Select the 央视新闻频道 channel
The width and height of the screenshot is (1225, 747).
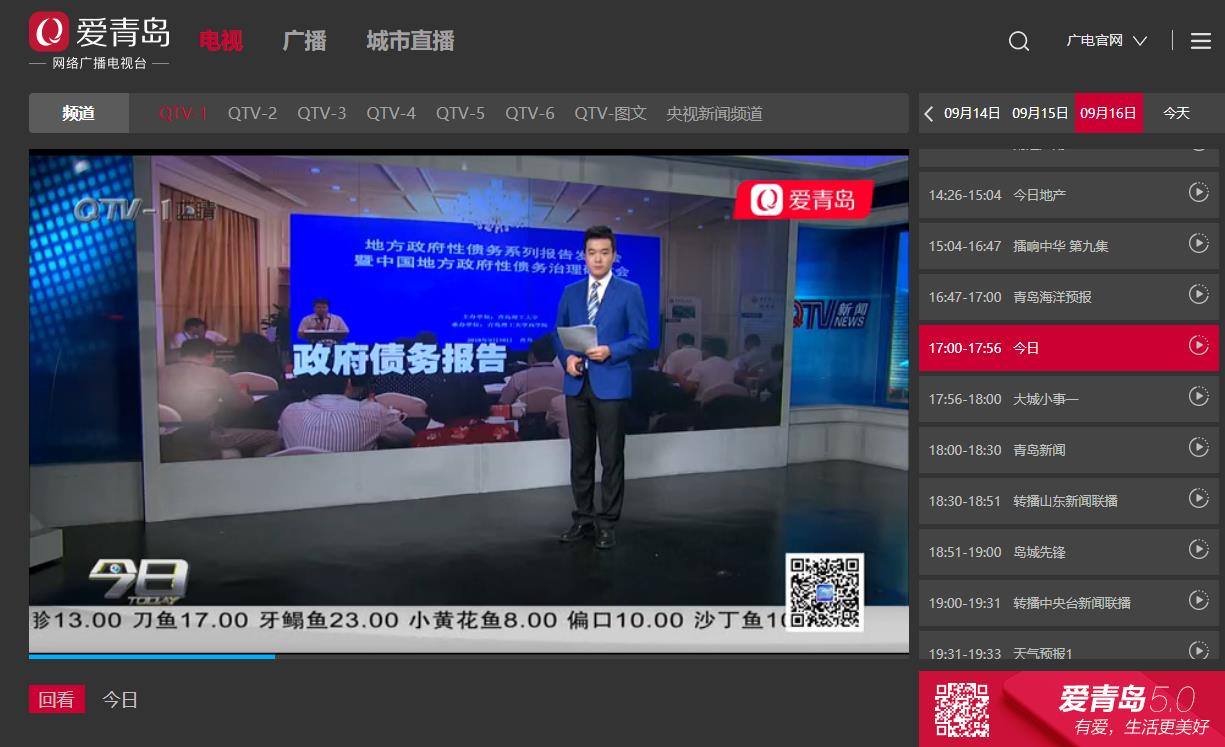[714, 114]
